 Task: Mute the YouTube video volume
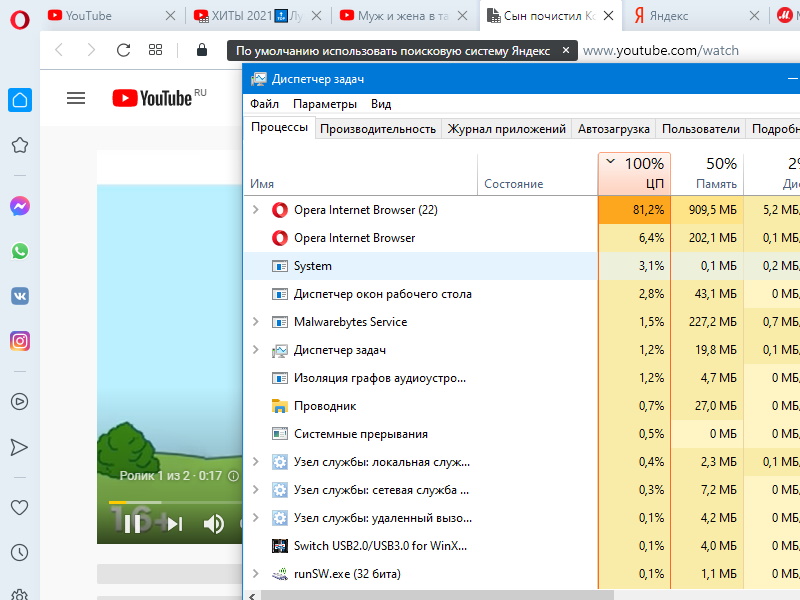[x=214, y=524]
